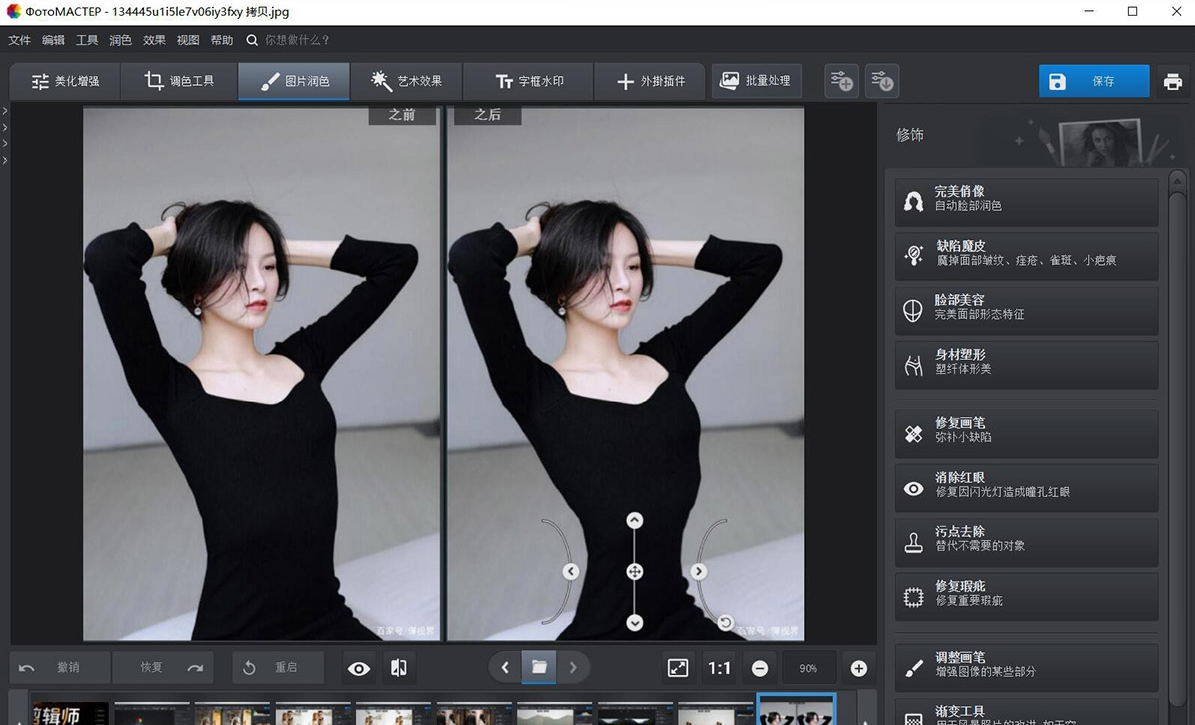The image size is (1195, 725).
Task: Click the 批量处理 button
Action: [756, 81]
